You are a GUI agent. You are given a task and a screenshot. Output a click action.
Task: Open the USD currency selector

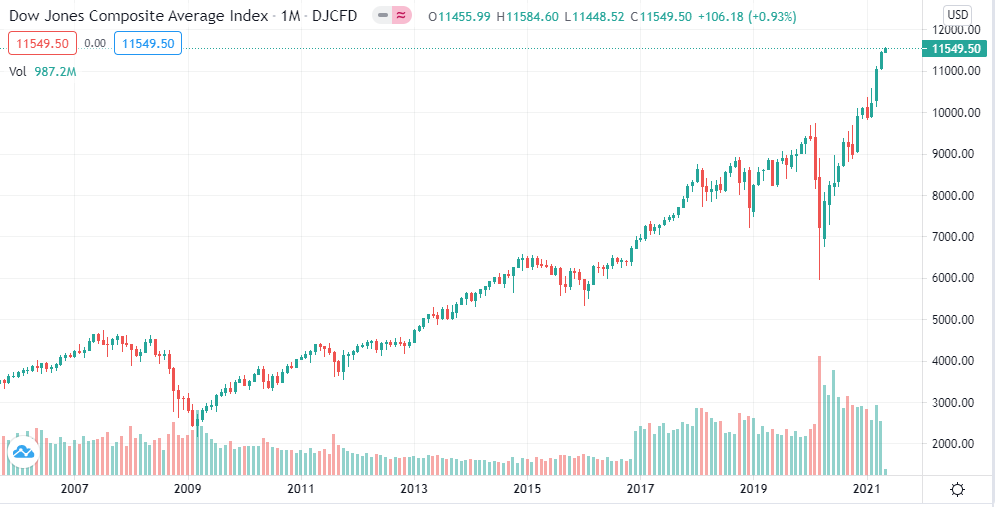coord(957,15)
